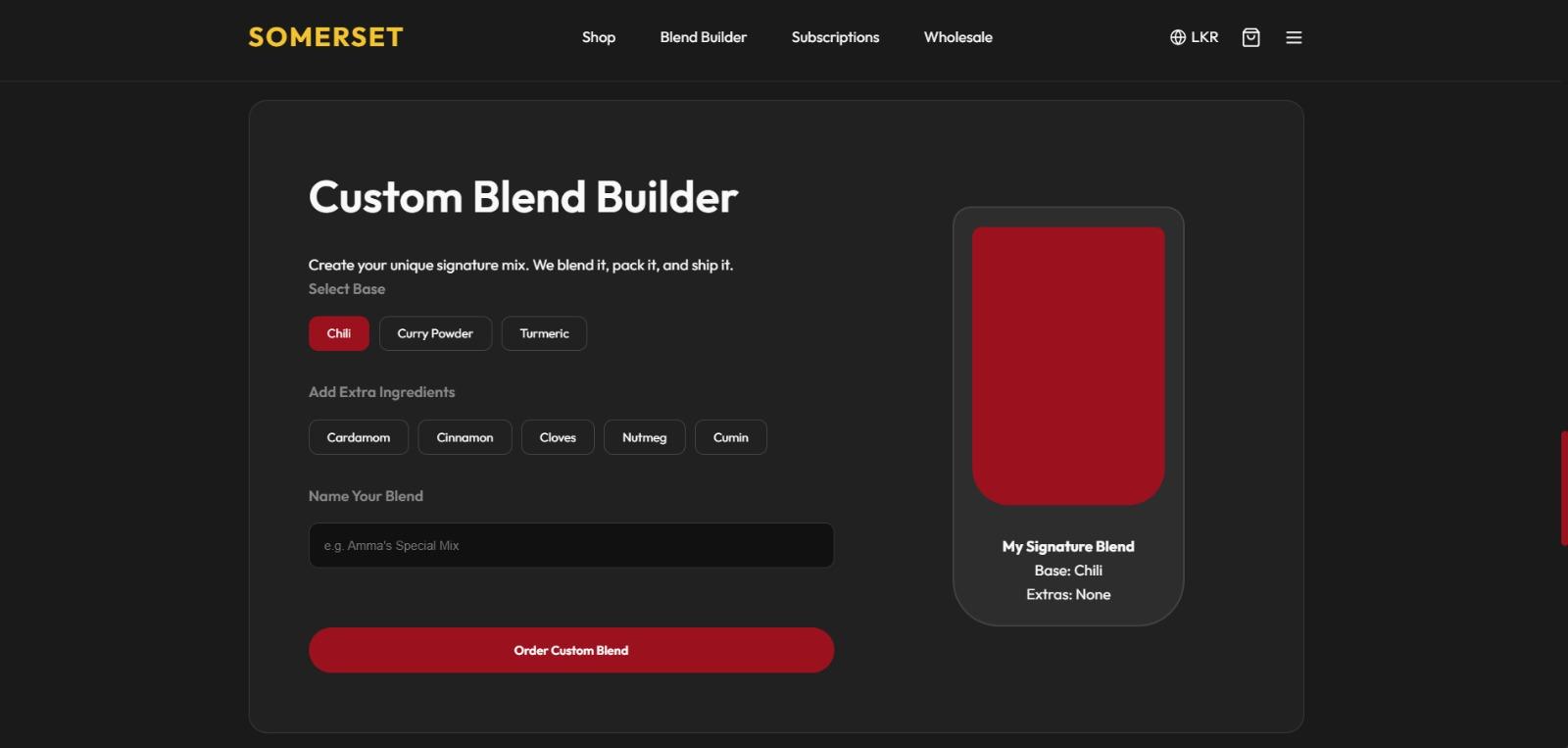
Task: Click the Order Custom Blend button
Action: coord(571,650)
